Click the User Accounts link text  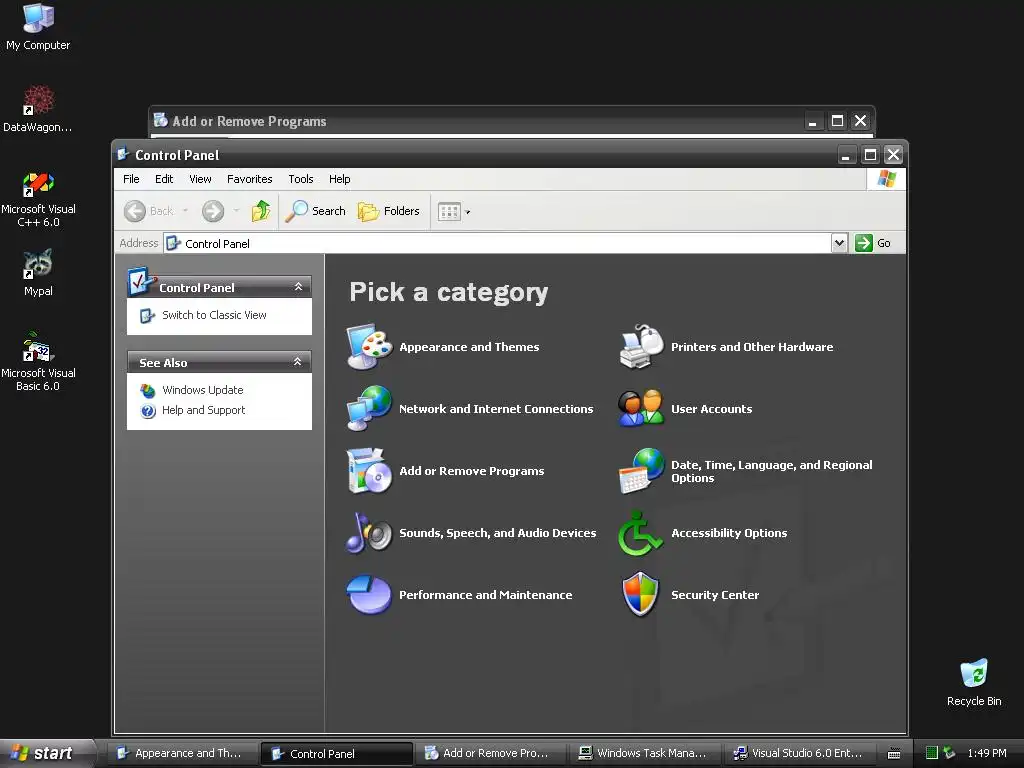pyautogui.click(x=712, y=409)
